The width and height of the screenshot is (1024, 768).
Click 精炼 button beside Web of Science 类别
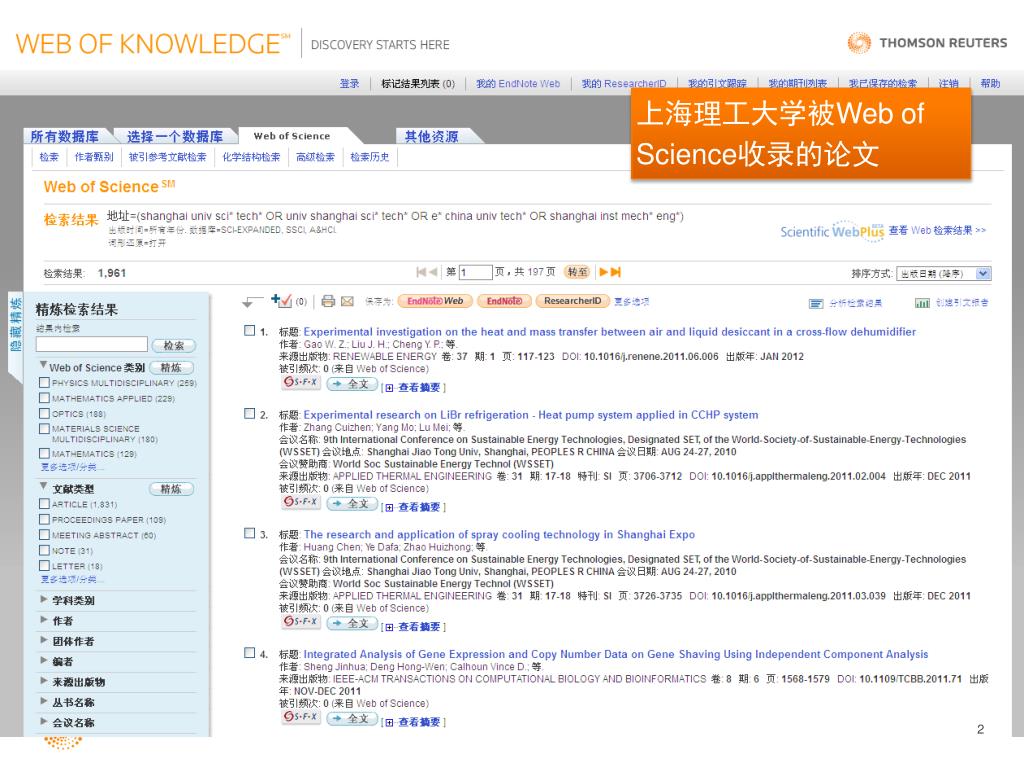[x=171, y=368]
